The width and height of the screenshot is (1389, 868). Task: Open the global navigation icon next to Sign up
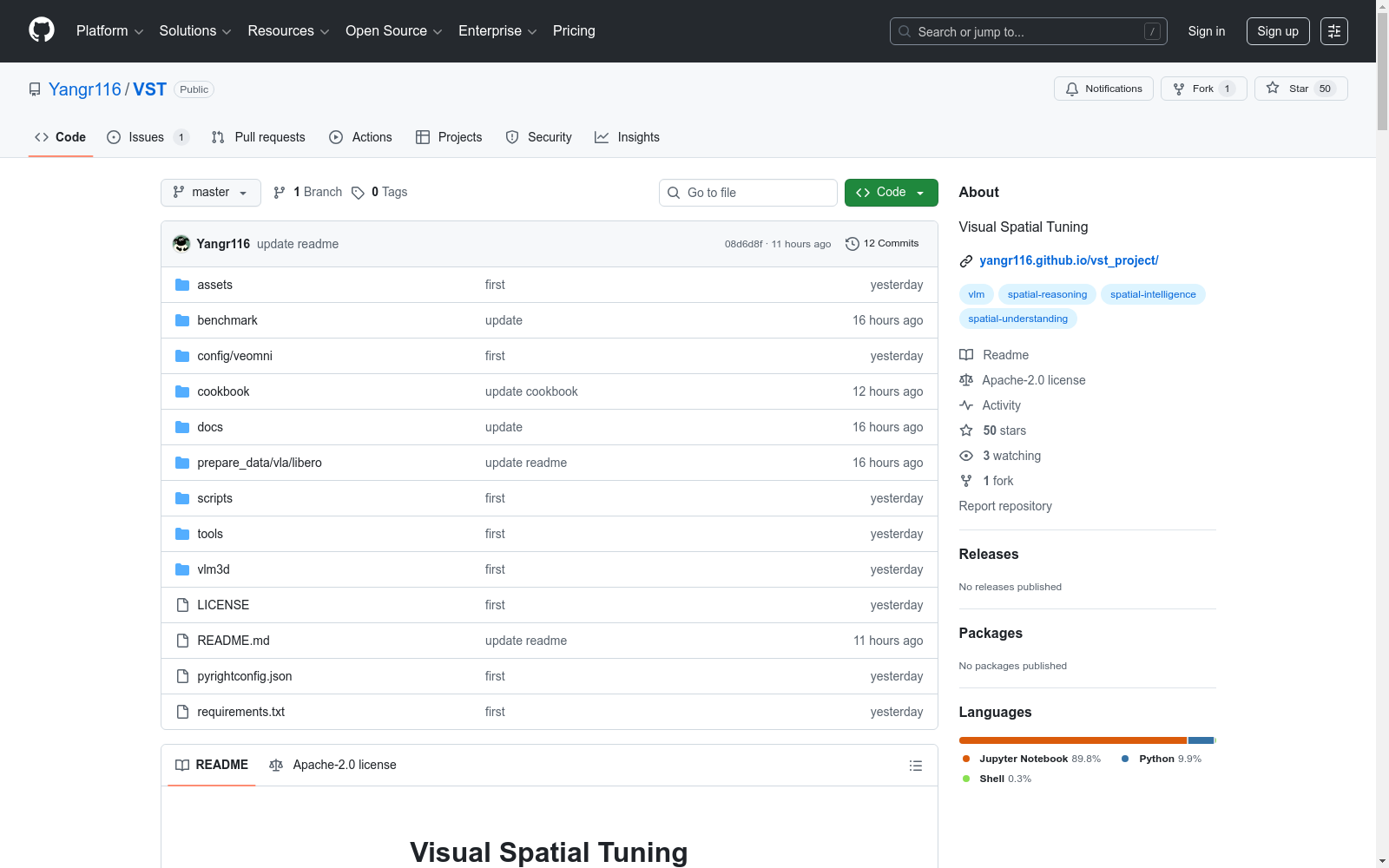pos(1333,31)
